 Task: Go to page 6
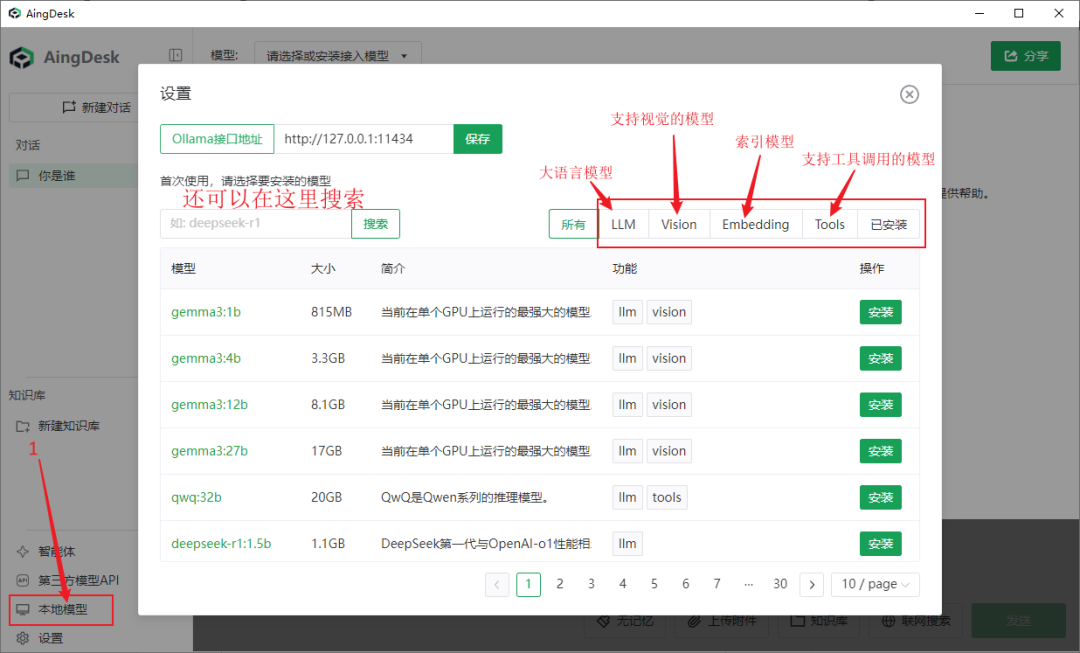pyautogui.click(x=685, y=584)
